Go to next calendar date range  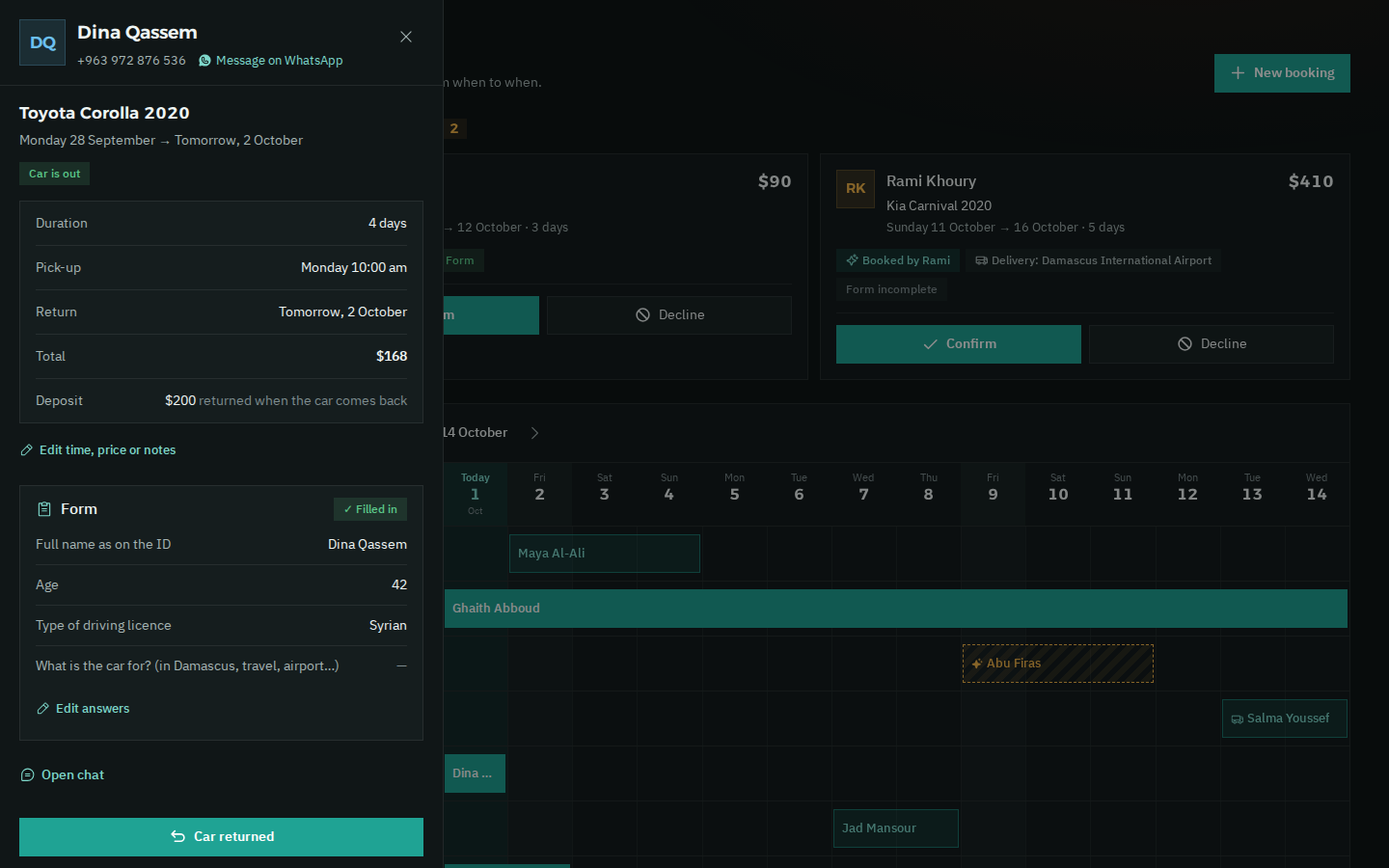(535, 433)
